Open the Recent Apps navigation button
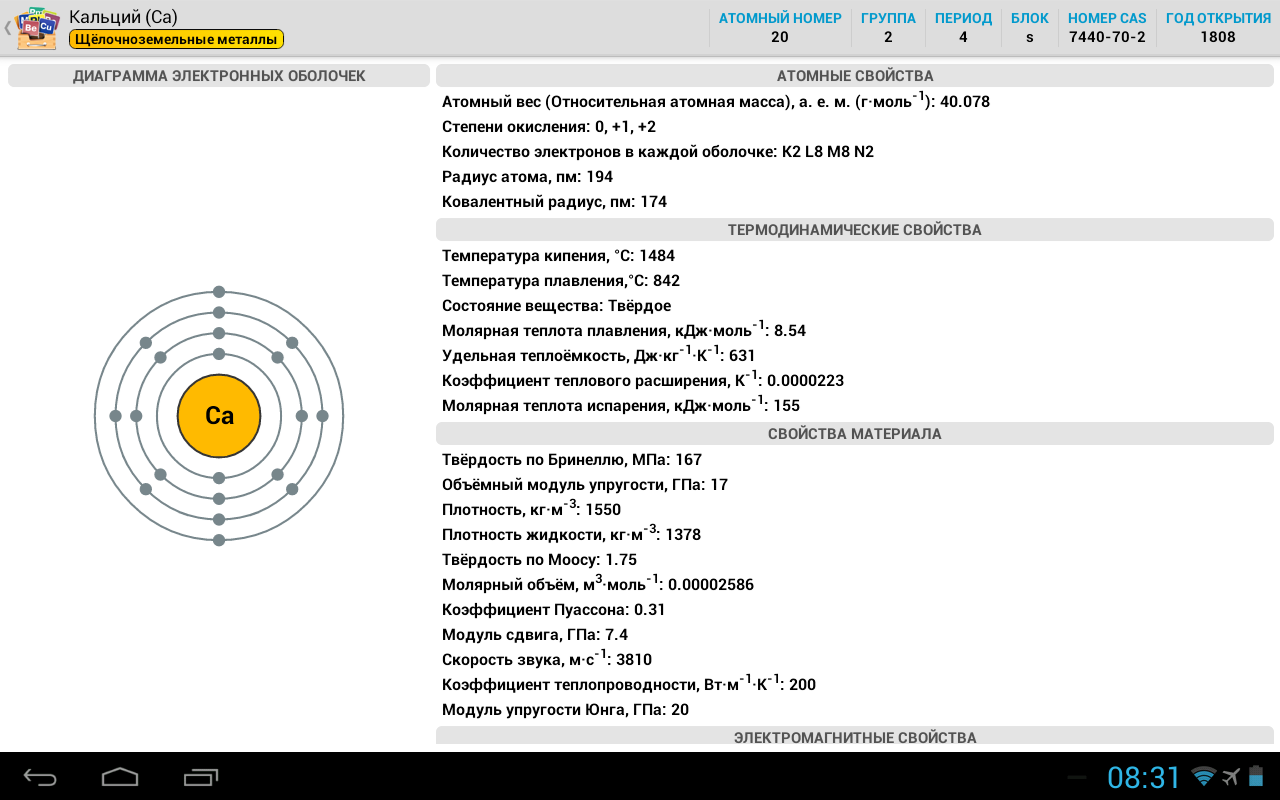 (201, 777)
